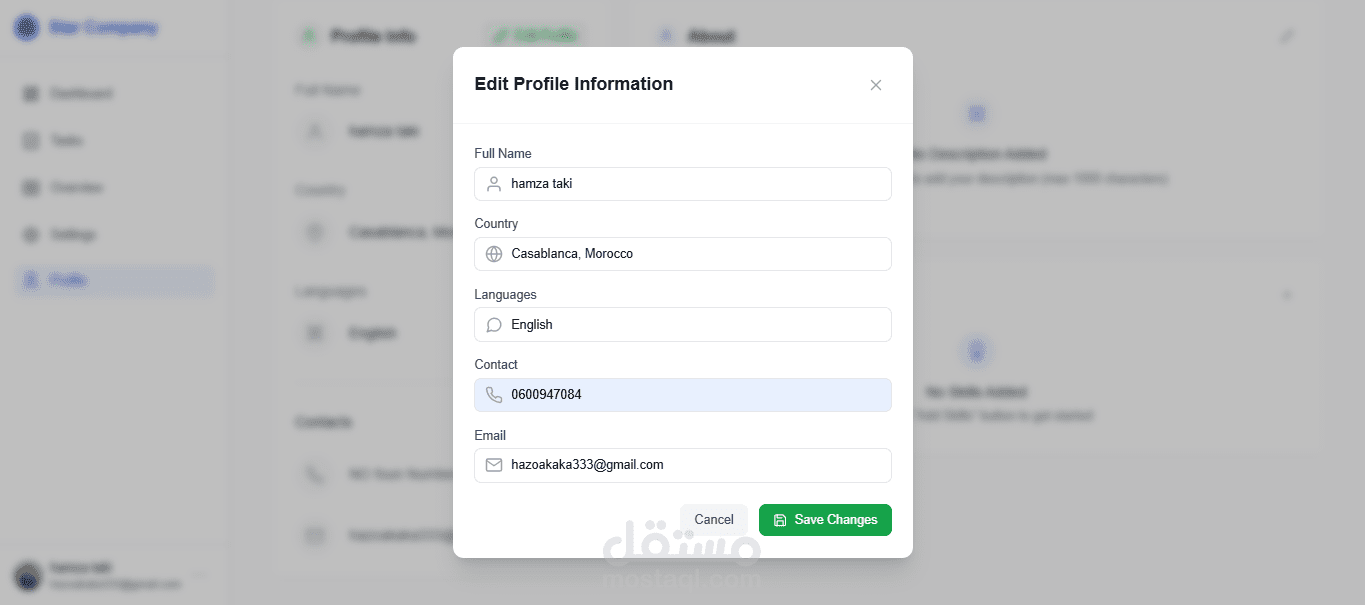Screen dimensions: 1365x605
Task: Go to Tasks in the sidebar
Action: 66,141
